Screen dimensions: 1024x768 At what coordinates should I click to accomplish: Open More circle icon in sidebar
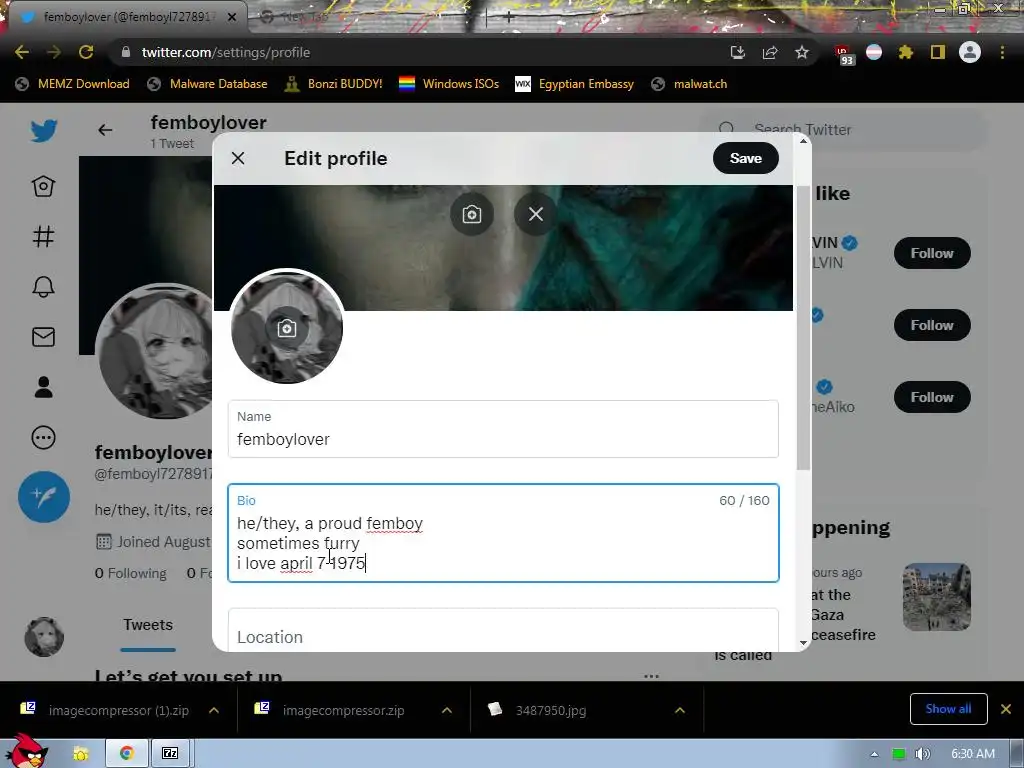pyautogui.click(x=43, y=438)
